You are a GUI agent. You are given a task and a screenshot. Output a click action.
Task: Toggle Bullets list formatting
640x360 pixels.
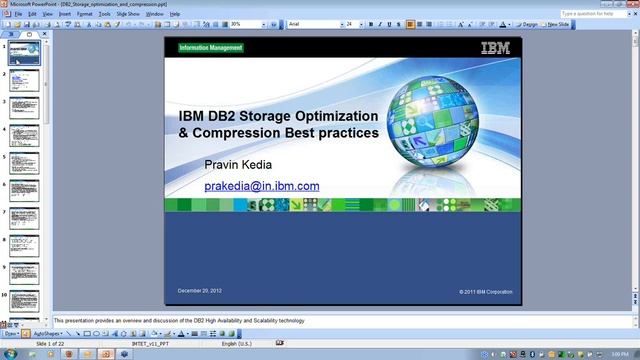[449, 24]
